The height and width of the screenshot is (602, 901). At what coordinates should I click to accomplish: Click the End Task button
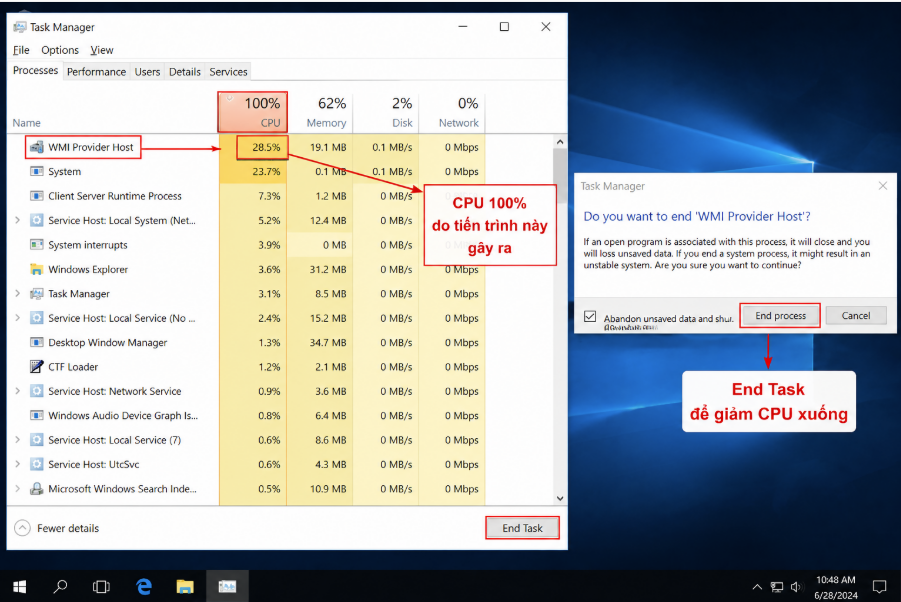(522, 528)
